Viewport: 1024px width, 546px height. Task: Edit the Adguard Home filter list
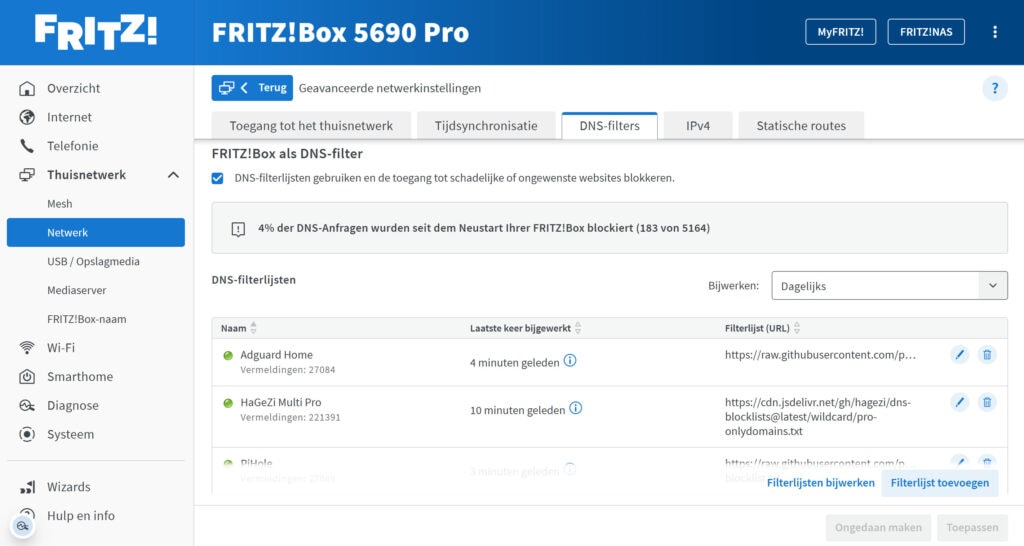coord(959,355)
